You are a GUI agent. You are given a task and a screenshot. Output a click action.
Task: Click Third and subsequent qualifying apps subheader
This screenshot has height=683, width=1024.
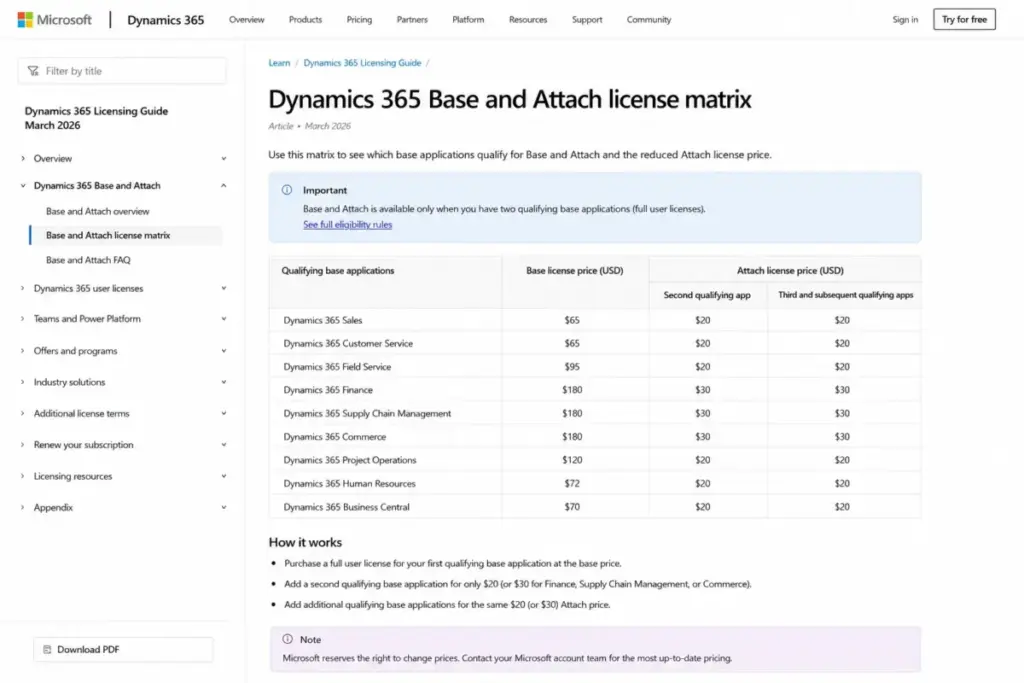tap(845, 295)
